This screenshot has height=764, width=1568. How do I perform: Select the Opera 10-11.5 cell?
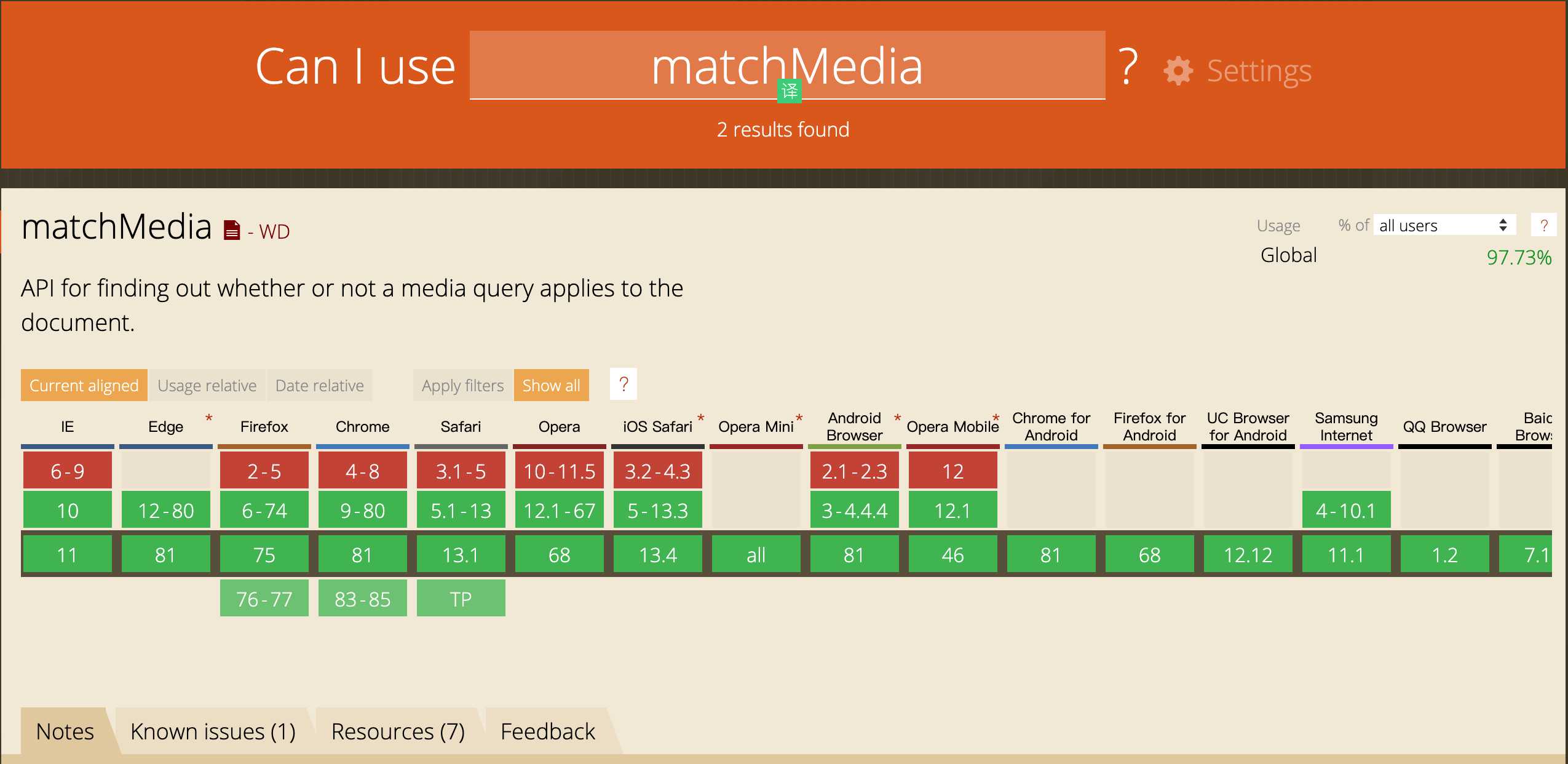(560, 471)
